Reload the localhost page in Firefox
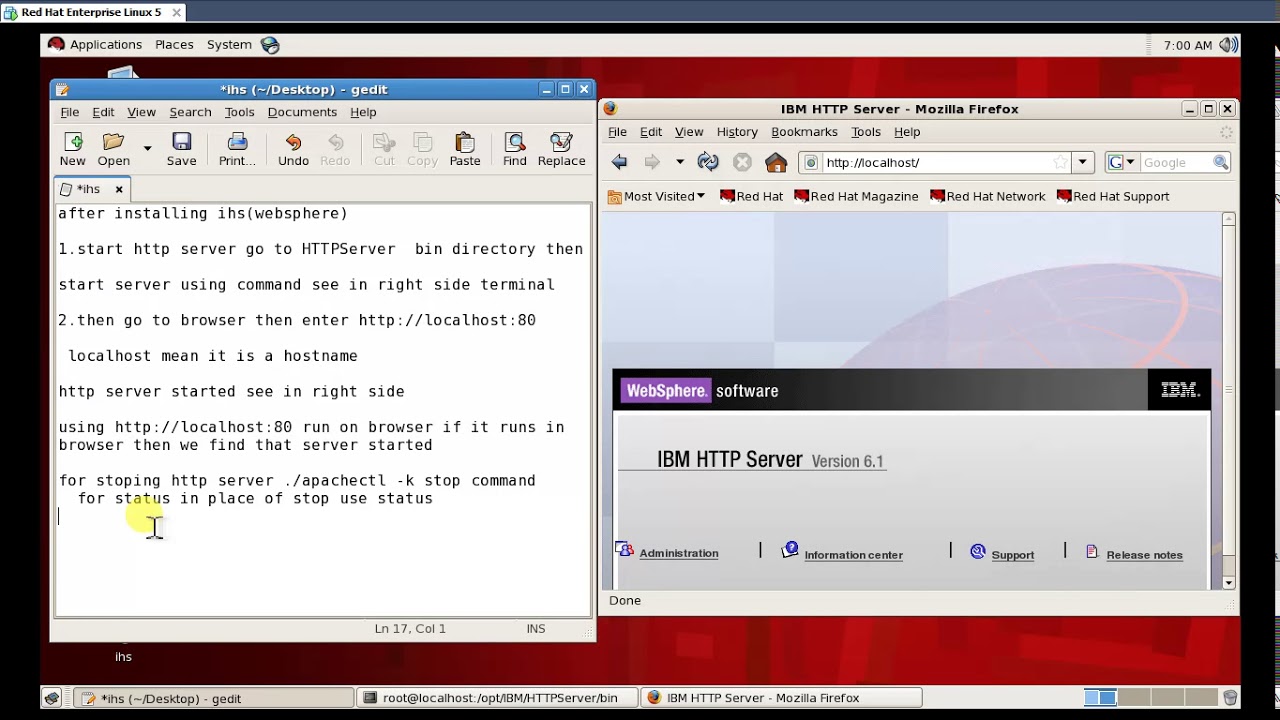Viewport: 1280px width, 720px height. [x=708, y=162]
